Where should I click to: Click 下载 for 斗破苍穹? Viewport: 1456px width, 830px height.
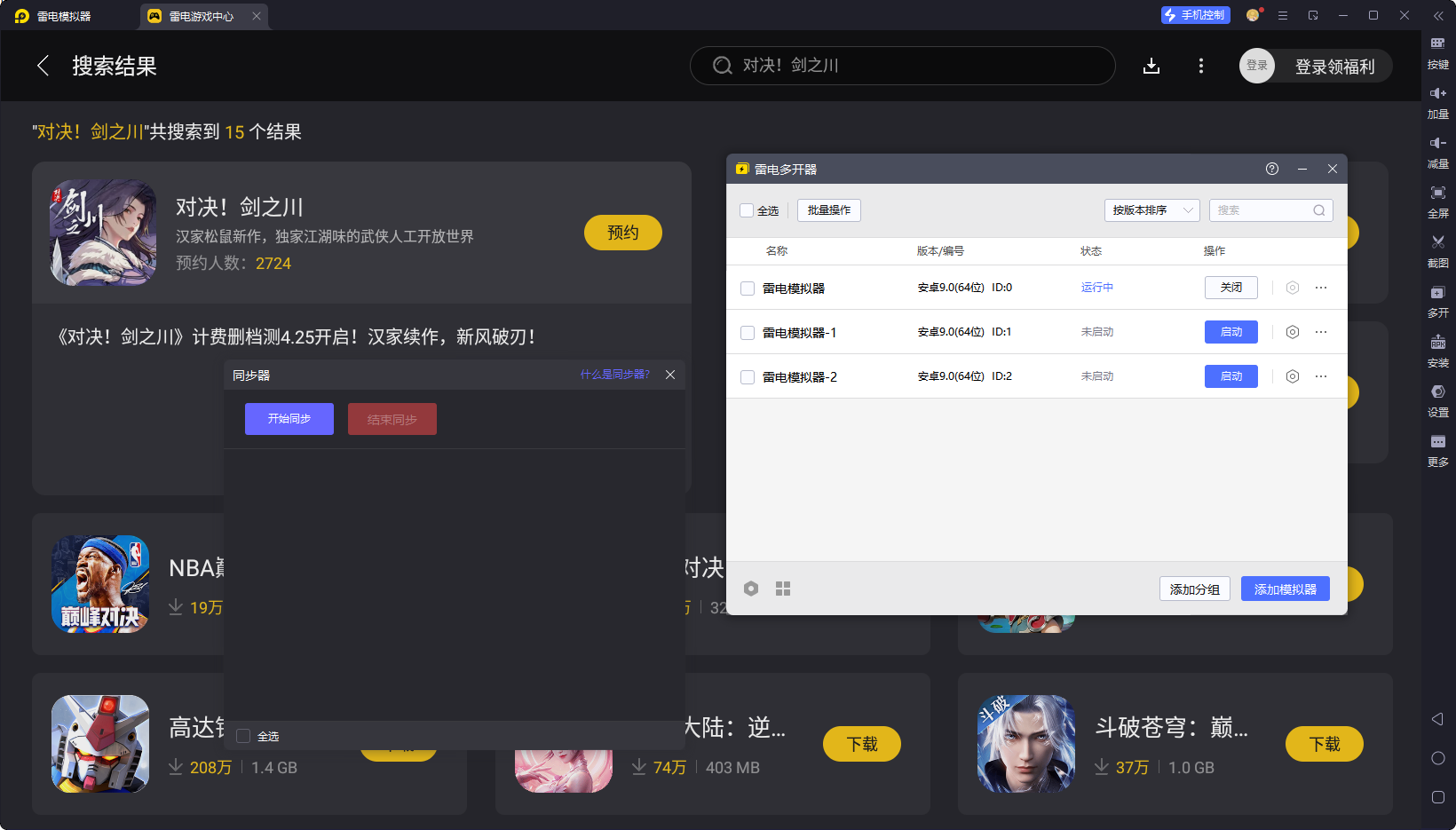(1325, 744)
